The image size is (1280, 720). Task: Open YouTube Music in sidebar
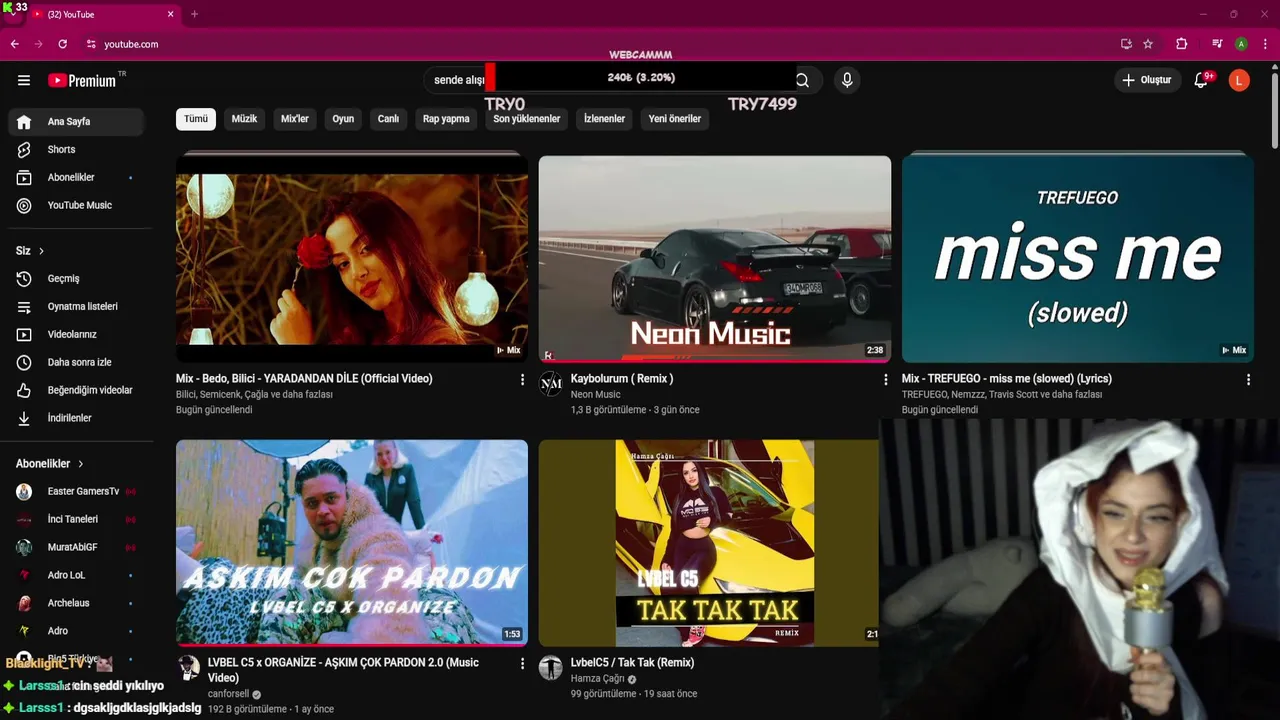(77, 205)
